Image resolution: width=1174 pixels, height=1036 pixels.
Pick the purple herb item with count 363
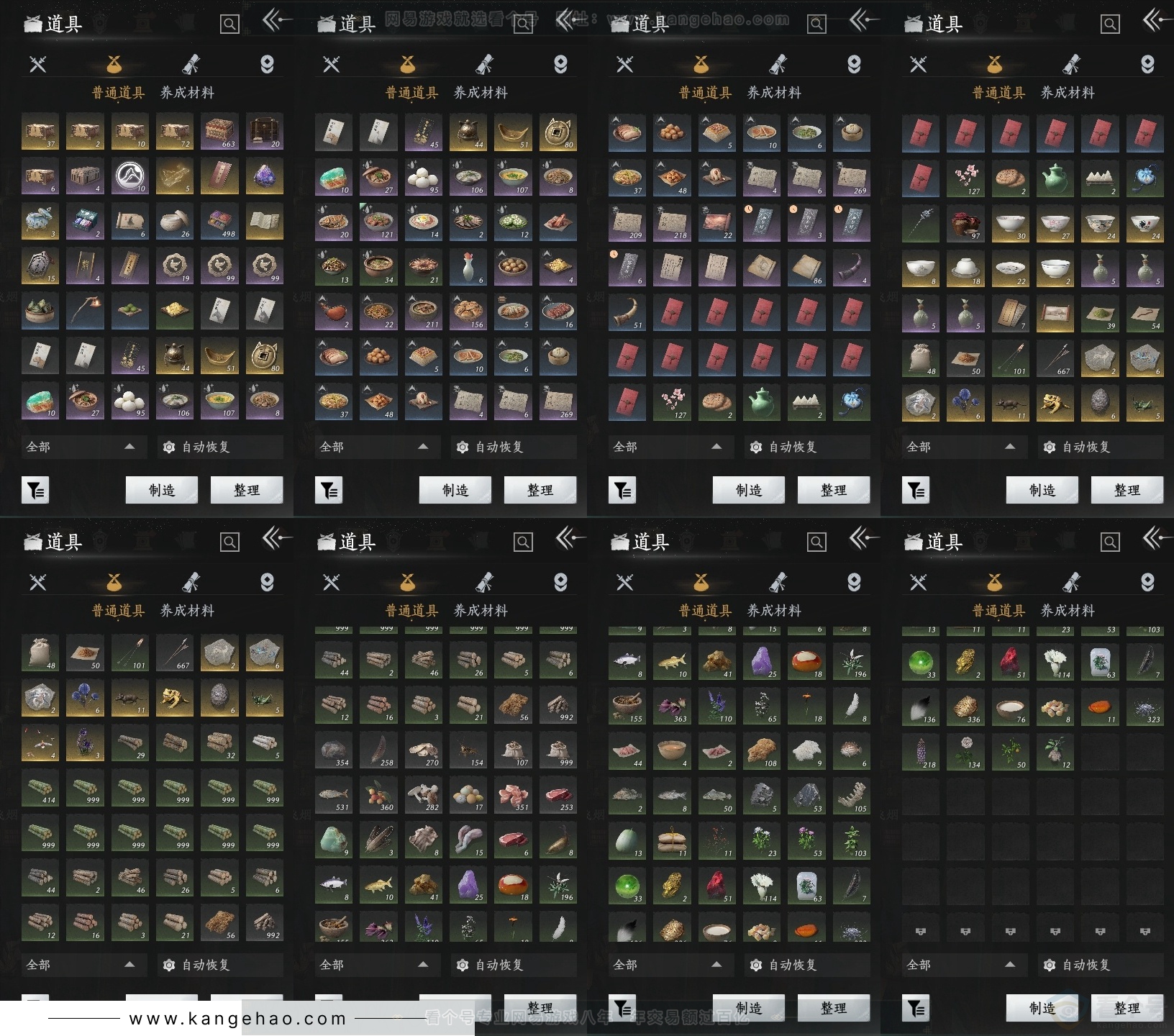tap(672, 706)
